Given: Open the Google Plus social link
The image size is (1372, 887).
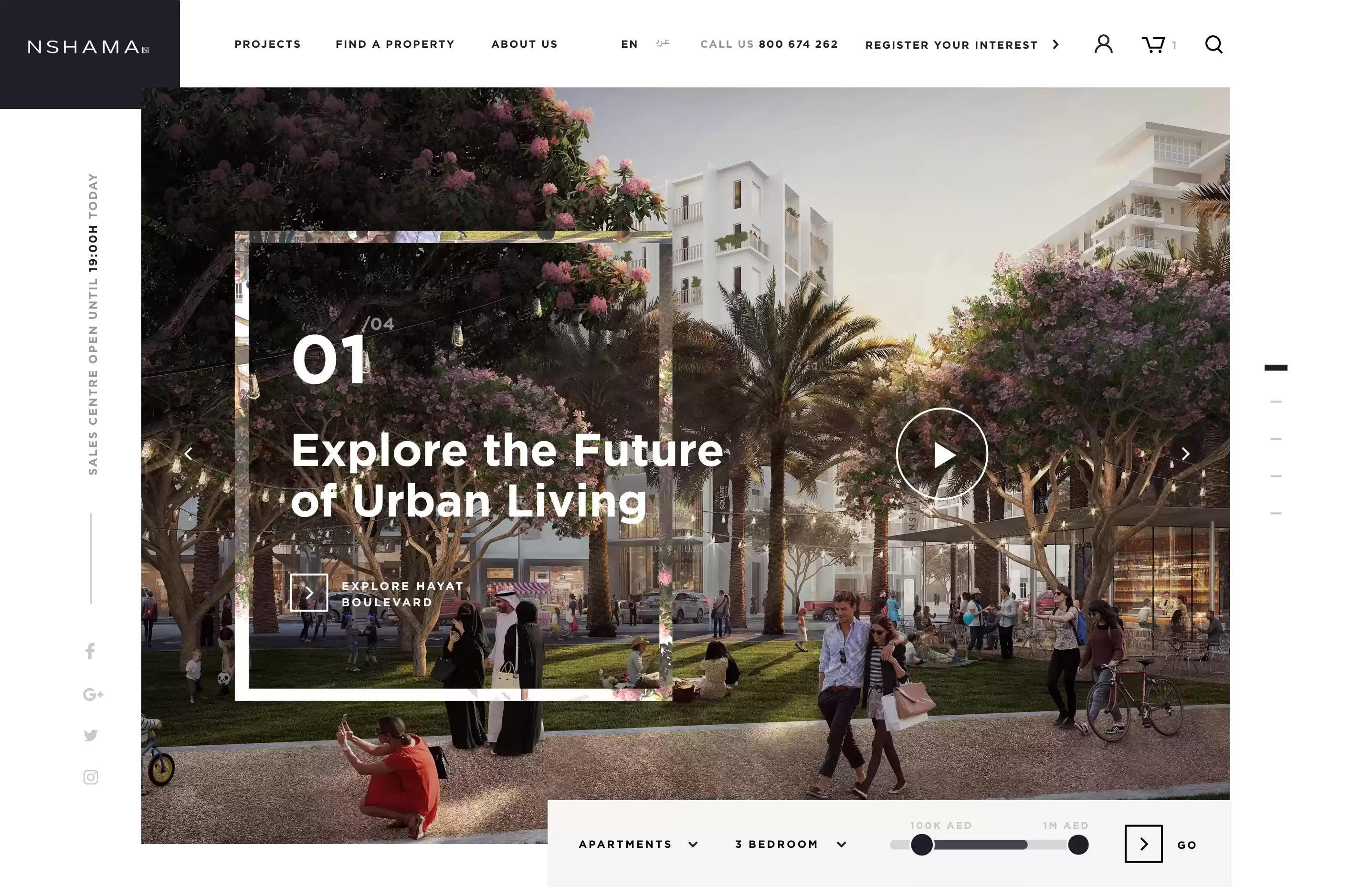Looking at the screenshot, I should (x=93, y=694).
